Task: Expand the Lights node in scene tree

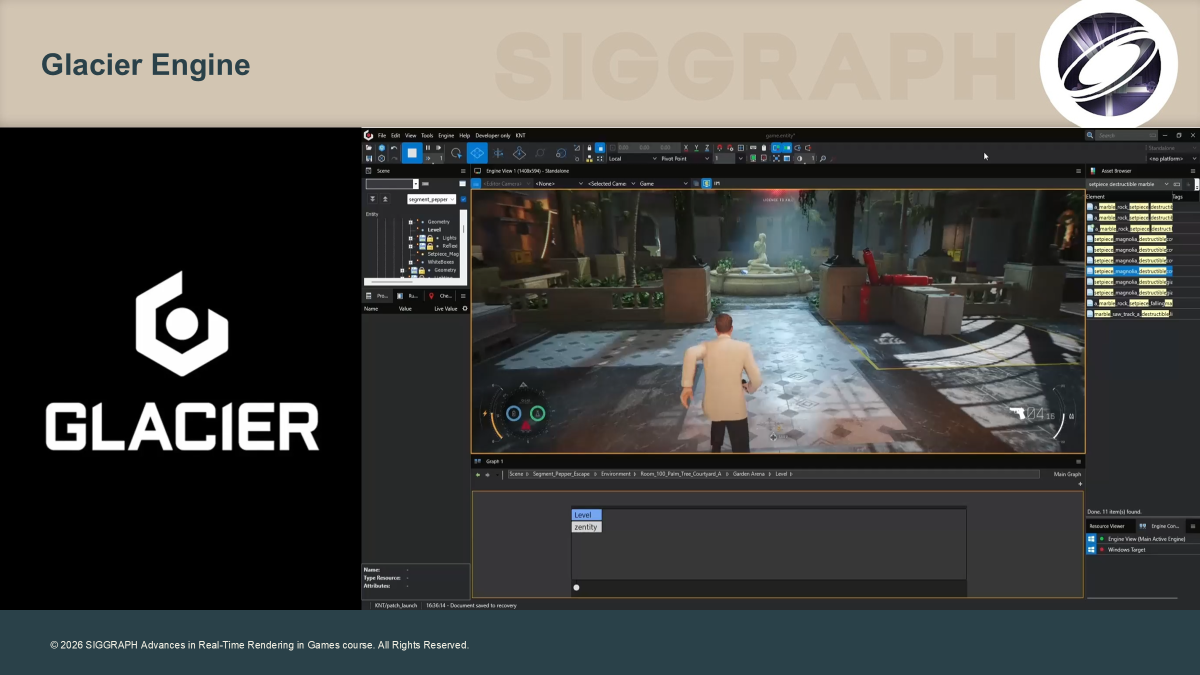Action: coord(411,238)
